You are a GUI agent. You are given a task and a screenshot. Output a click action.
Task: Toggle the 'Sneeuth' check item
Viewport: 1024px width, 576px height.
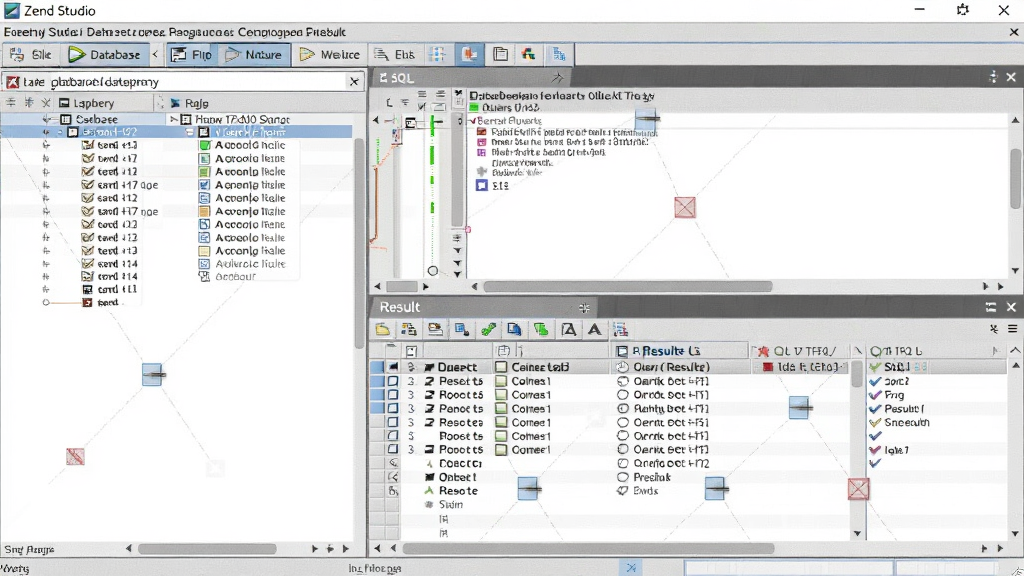pos(875,423)
